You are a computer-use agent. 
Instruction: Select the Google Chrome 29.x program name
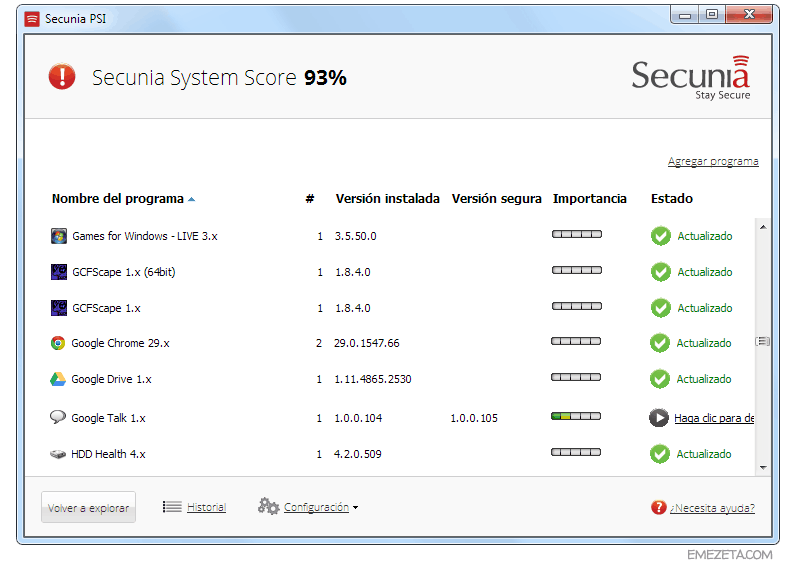click(x=120, y=343)
